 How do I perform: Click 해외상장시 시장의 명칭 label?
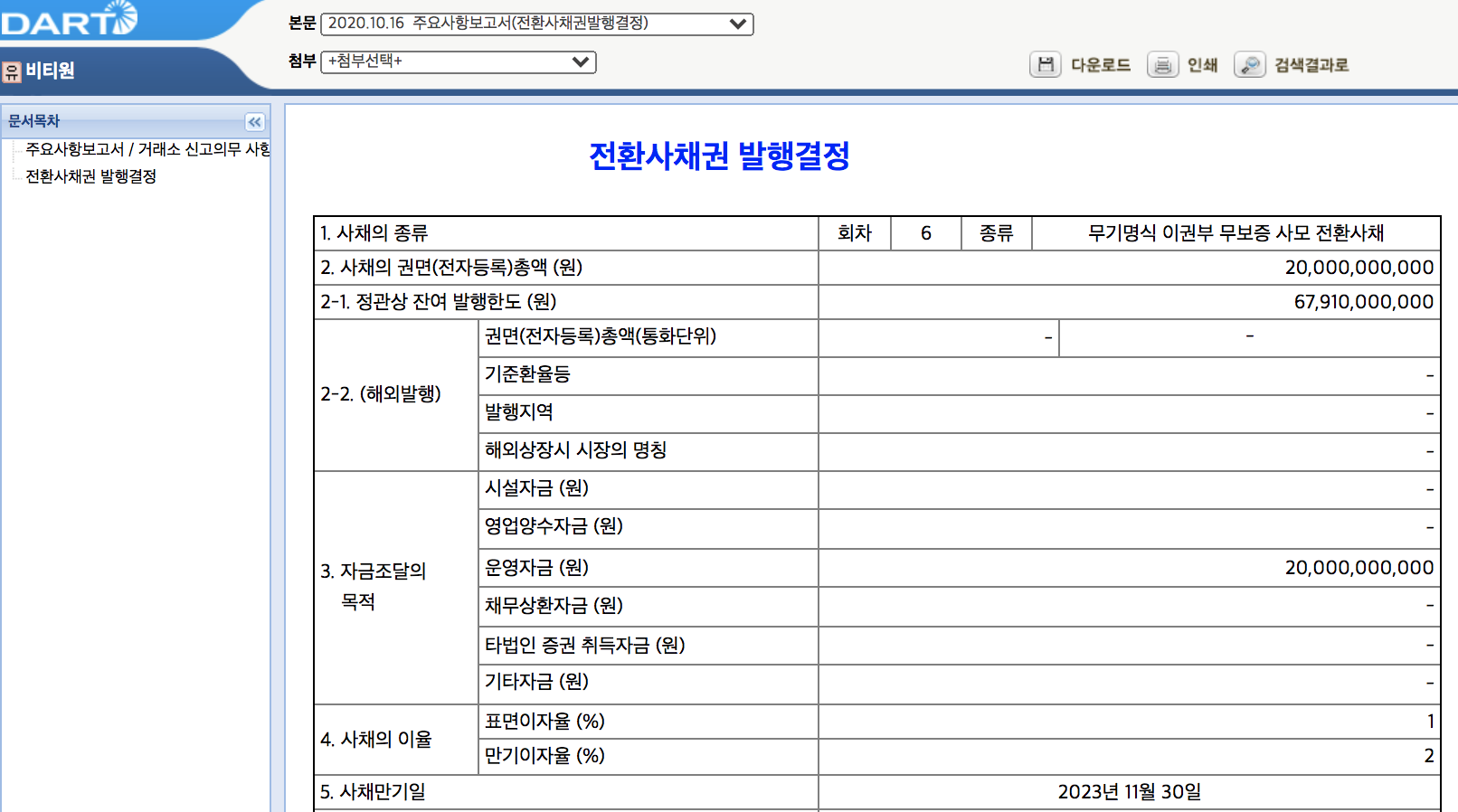[575, 450]
